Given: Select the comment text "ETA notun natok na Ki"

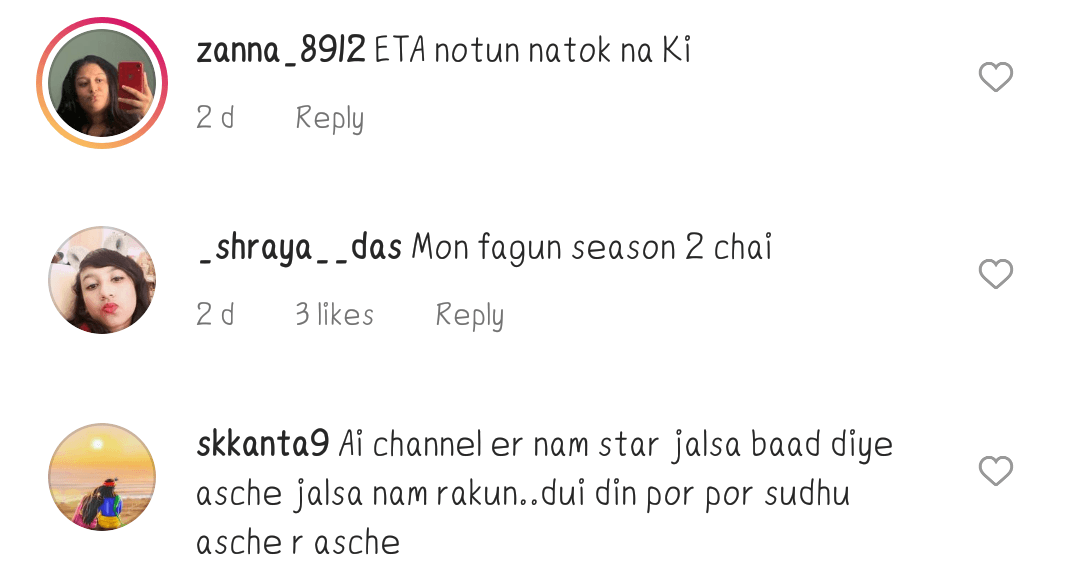Looking at the screenshot, I should click(x=532, y=51).
